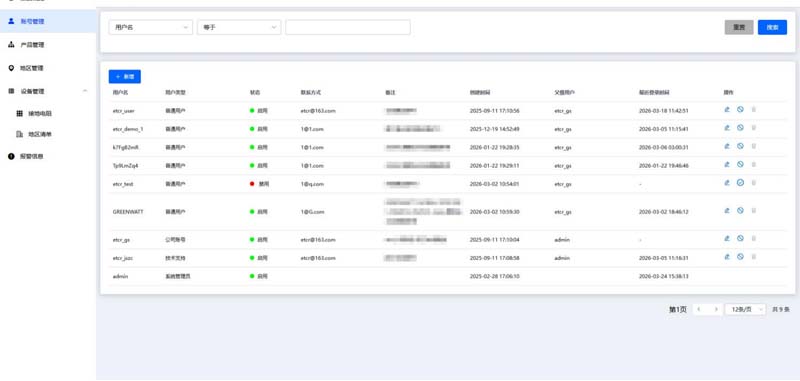Click the email 1@G.com
Viewport: 800px width, 381px height.
[312, 212]
